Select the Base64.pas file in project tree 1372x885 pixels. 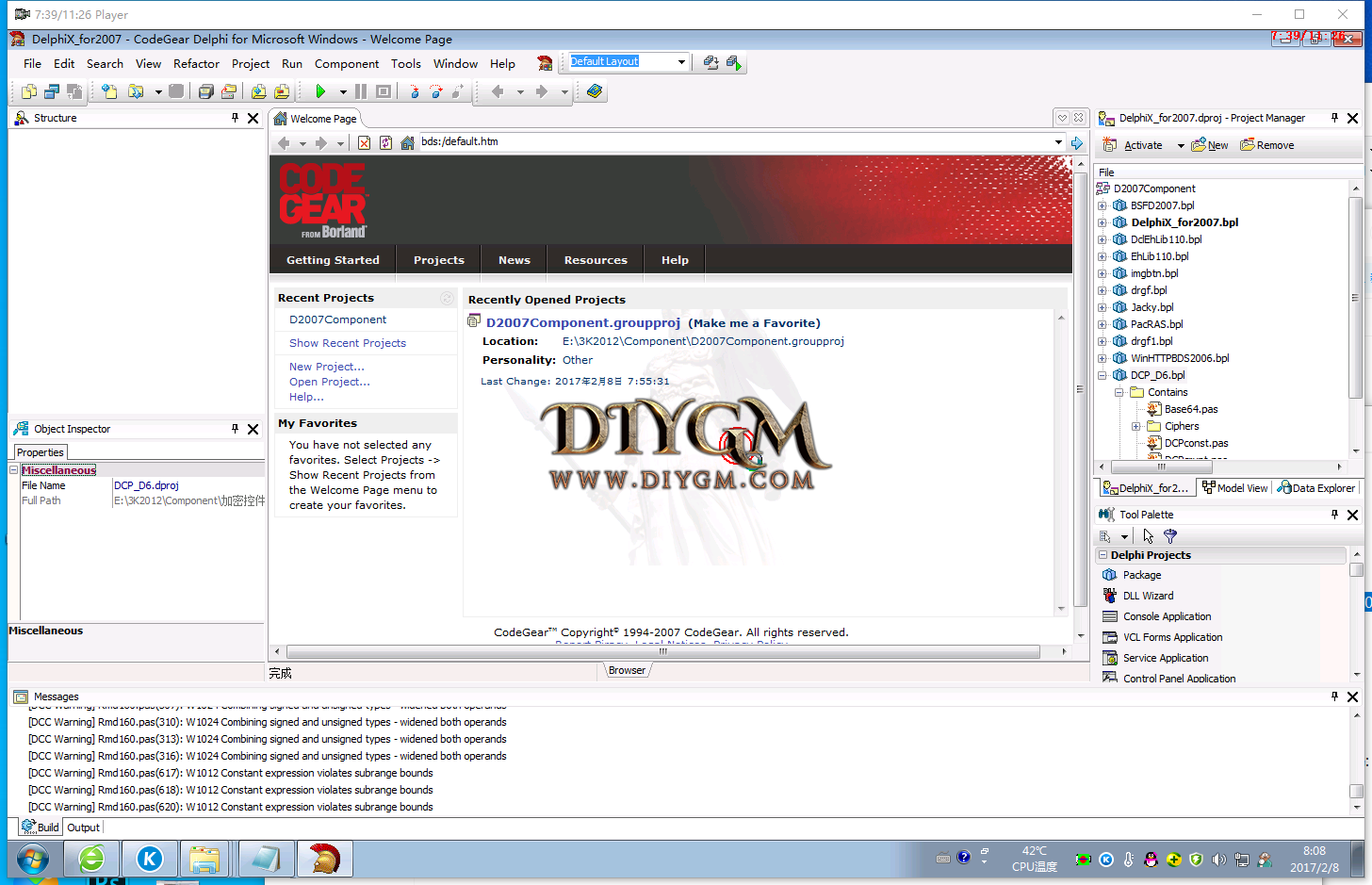coord(1191,409)
